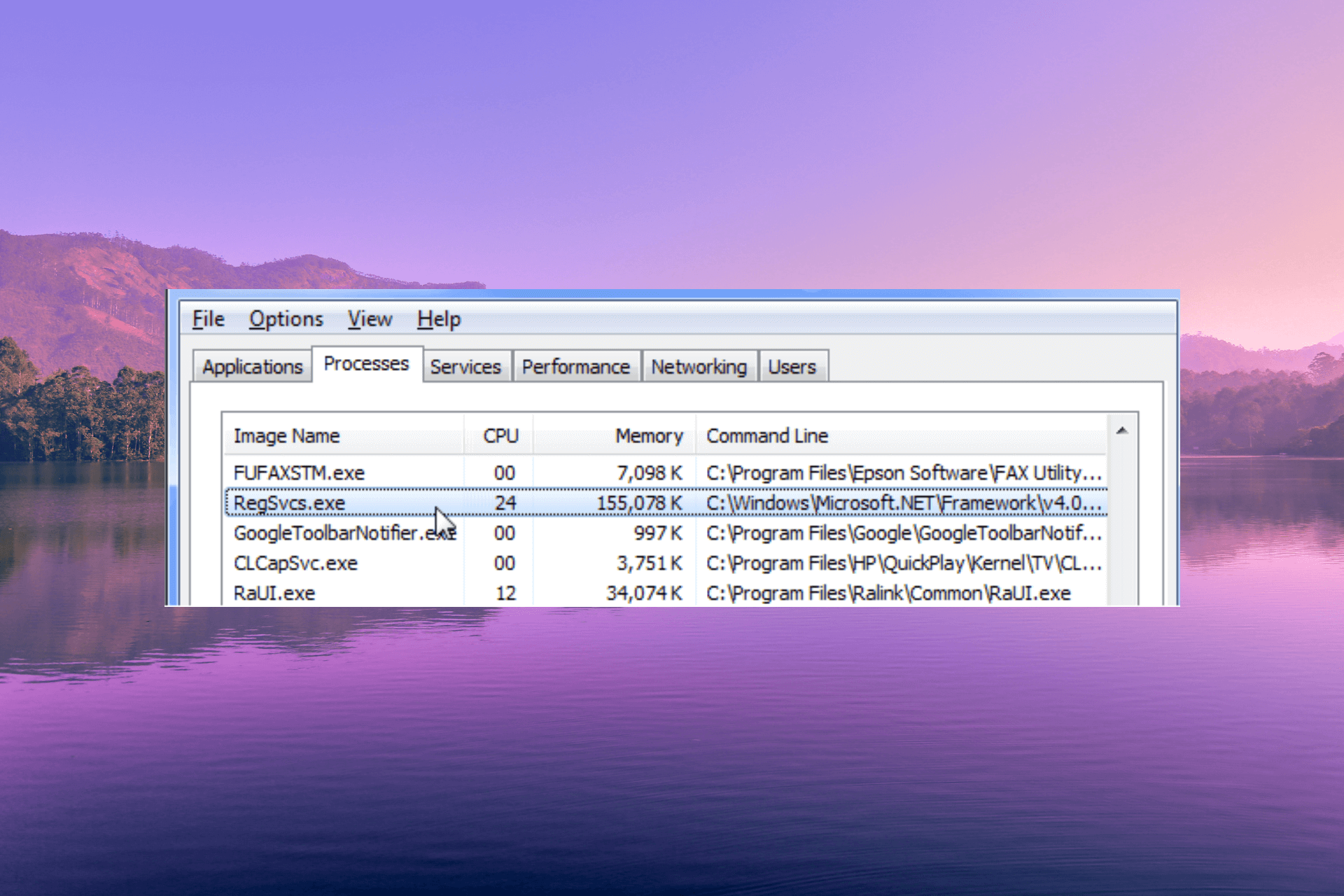
Task: Go to the Networking tab
Action: click(699, 367)
